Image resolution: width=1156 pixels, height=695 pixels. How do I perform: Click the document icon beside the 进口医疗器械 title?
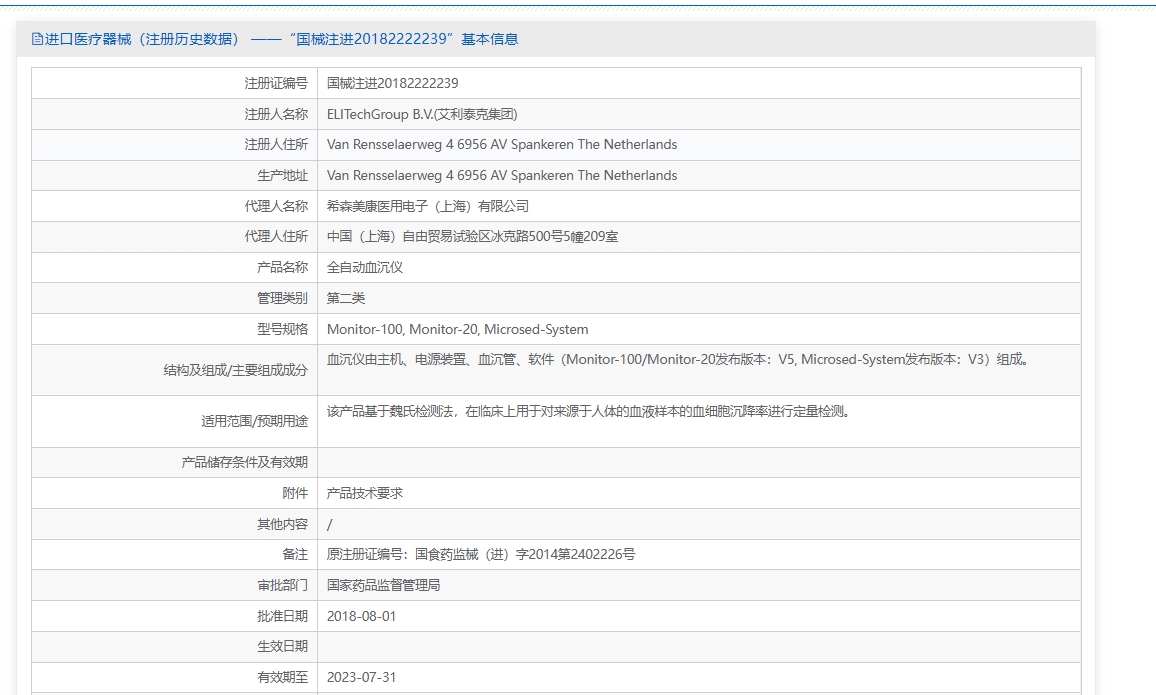(x=37, y=39)
